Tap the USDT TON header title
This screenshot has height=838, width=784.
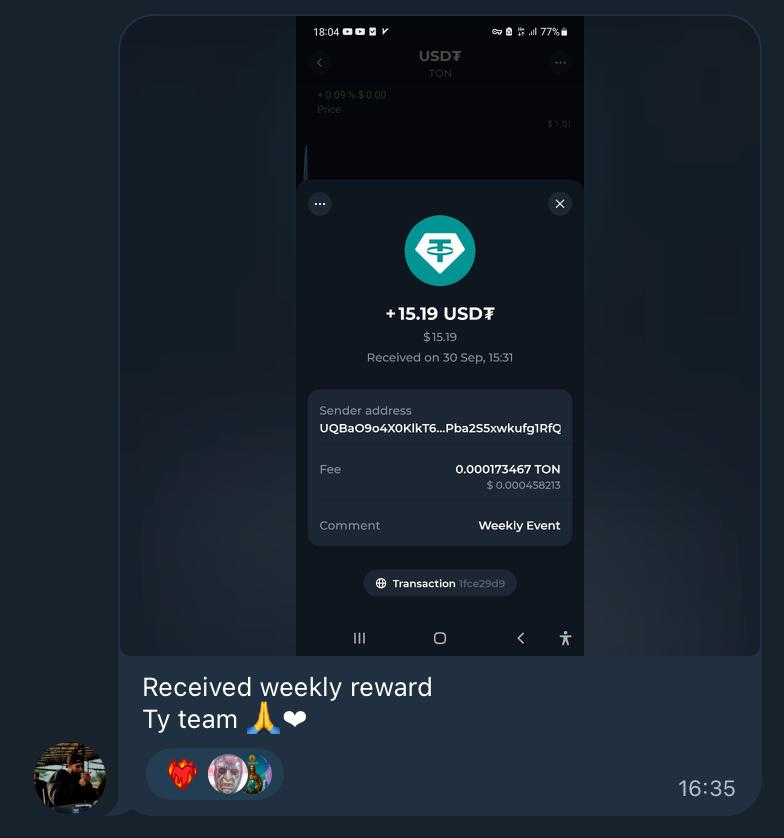tap(440, 63)
